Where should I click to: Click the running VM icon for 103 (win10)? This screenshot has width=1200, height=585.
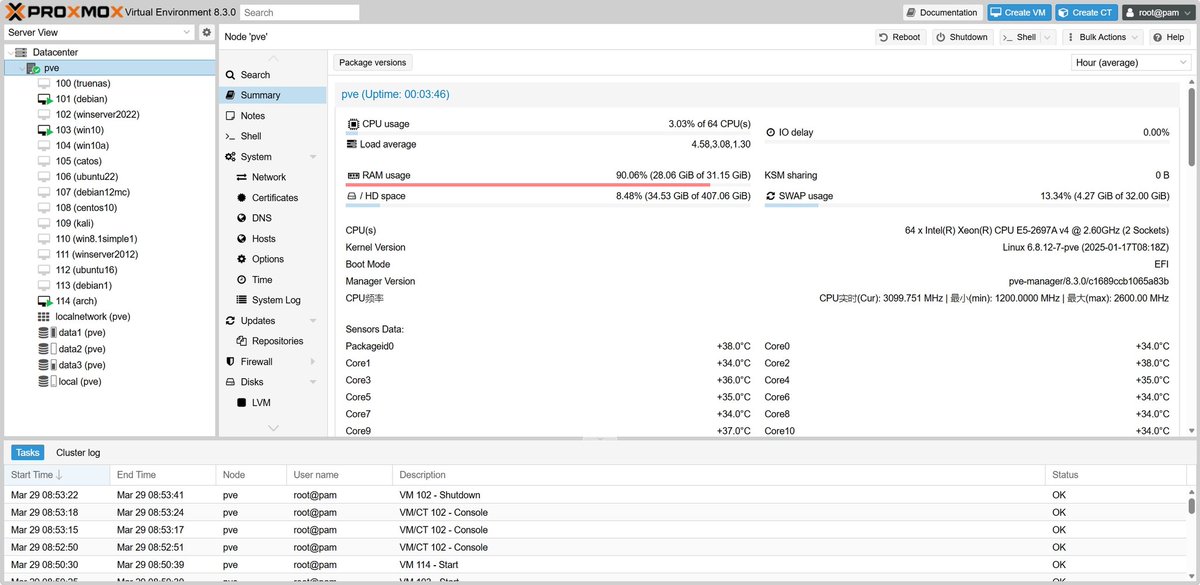point(44,130)
